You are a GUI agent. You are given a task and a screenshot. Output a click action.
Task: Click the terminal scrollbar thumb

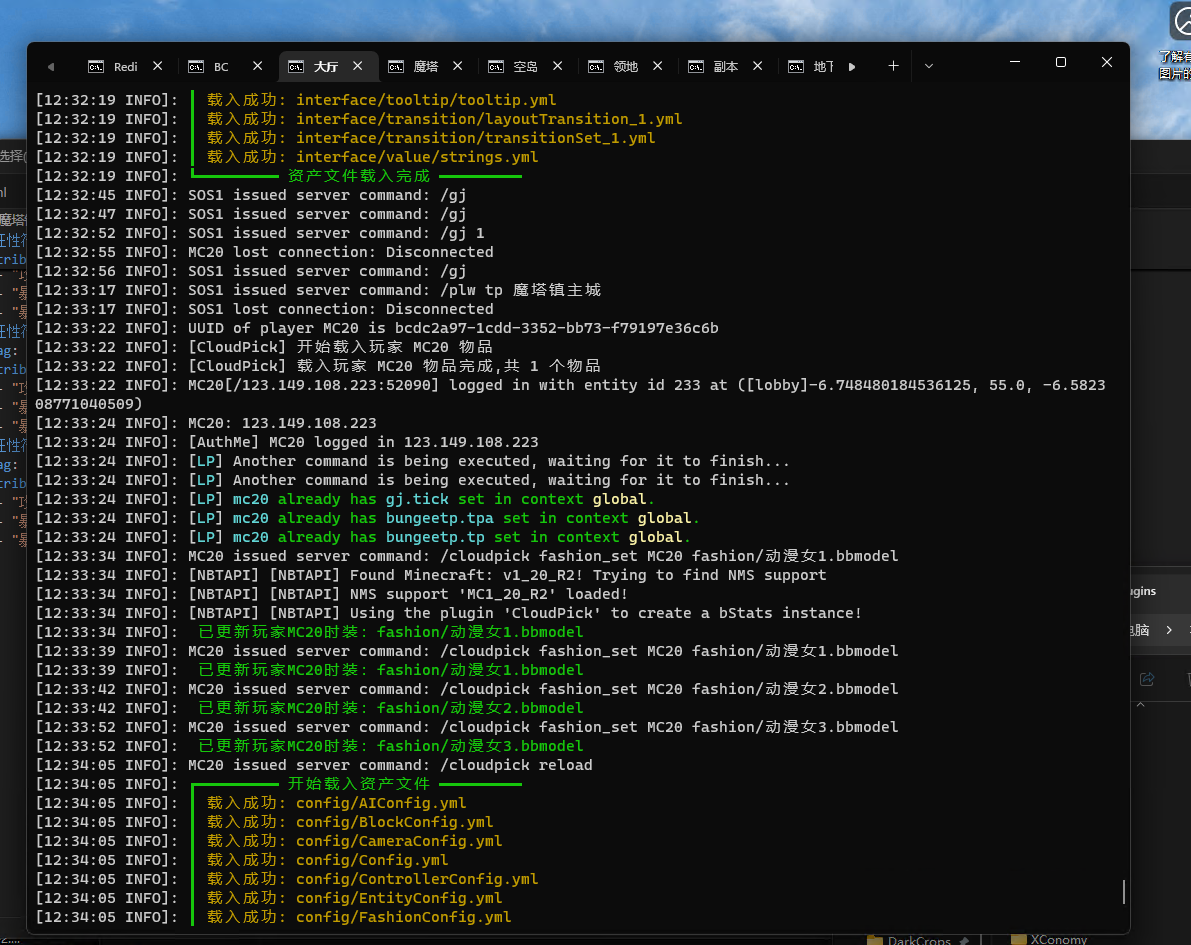coord(1123,891)
